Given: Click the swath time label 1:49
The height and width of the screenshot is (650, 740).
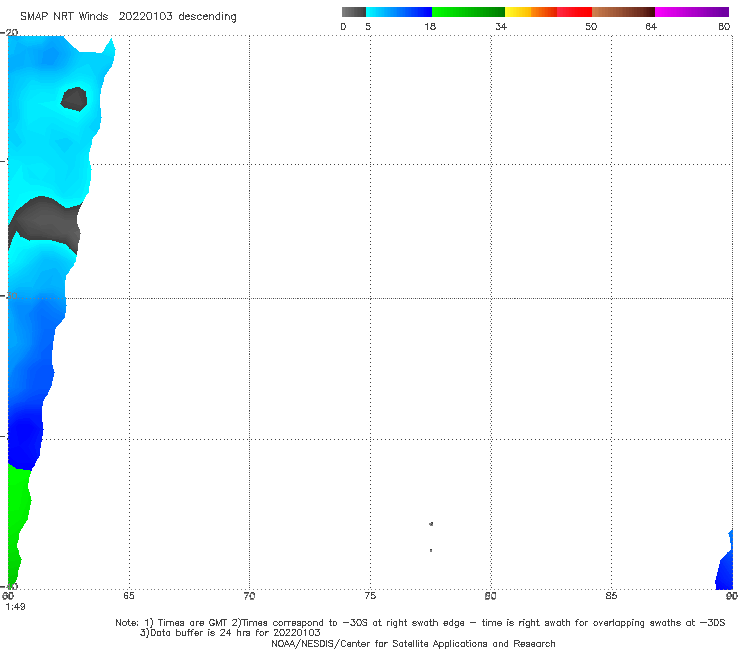Looking at the screenshot, I should click(x=15, y=606).
